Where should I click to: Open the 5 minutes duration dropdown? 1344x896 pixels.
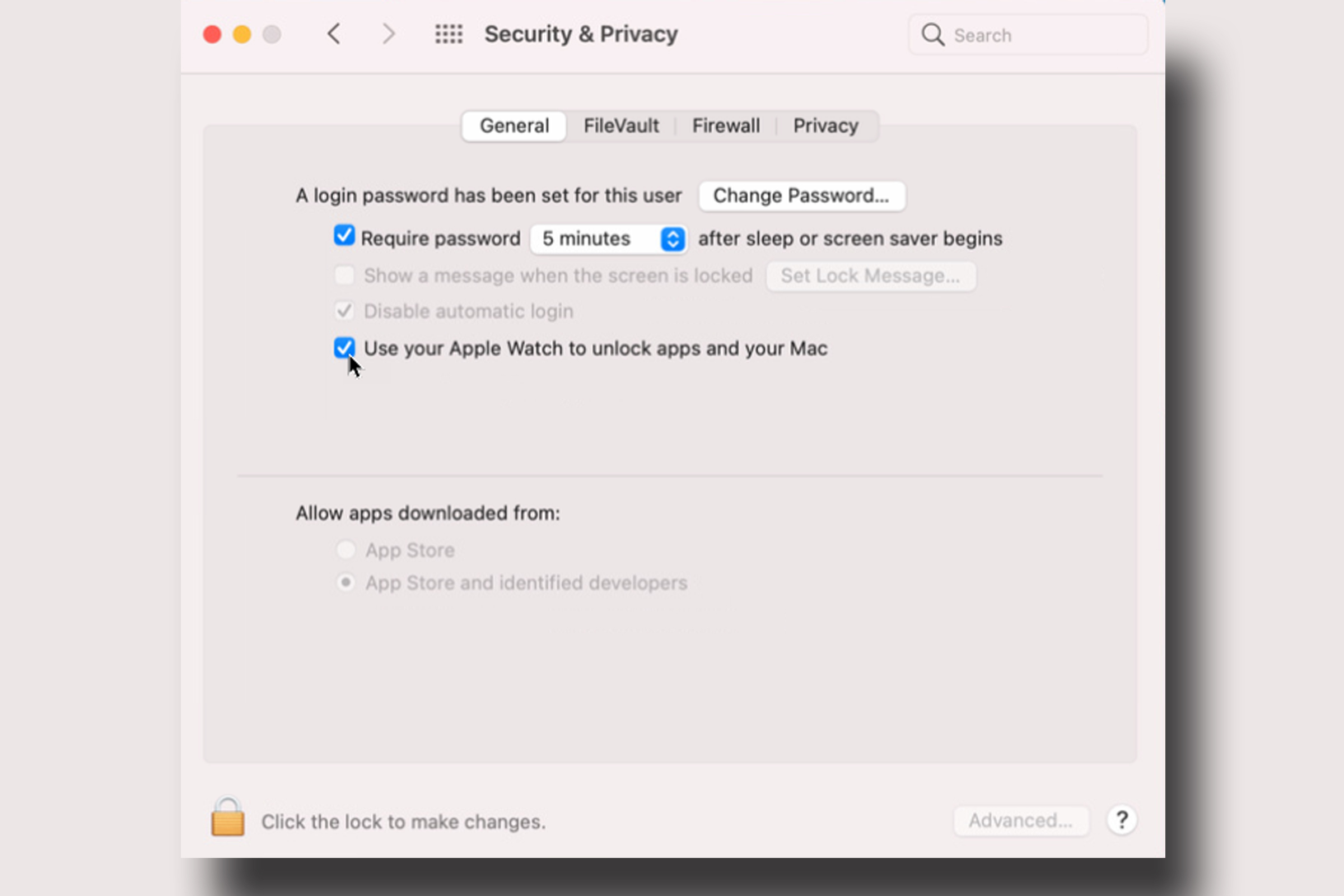pyautogui.click(x=672, y=239)
